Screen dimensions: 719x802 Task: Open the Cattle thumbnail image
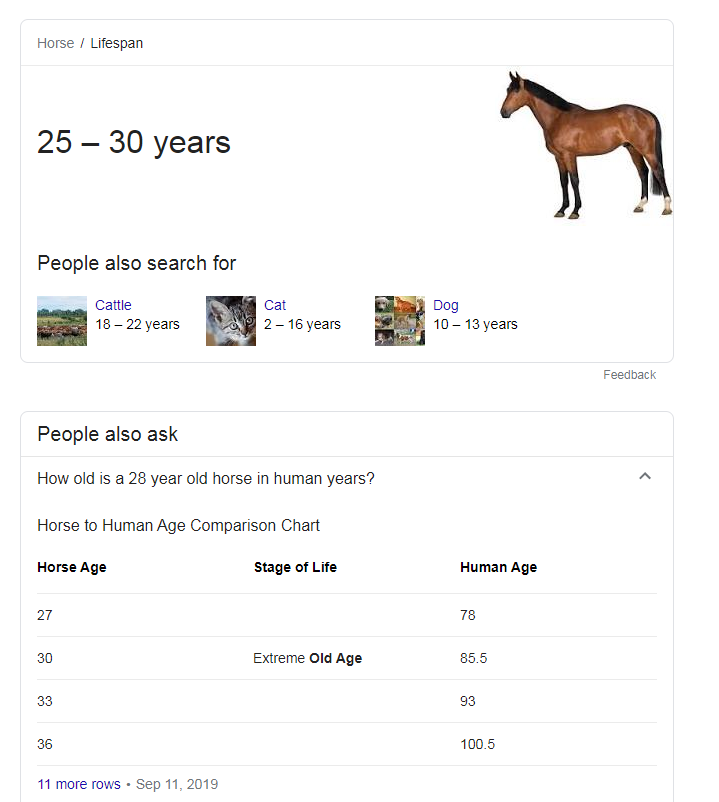click(62, 321)
